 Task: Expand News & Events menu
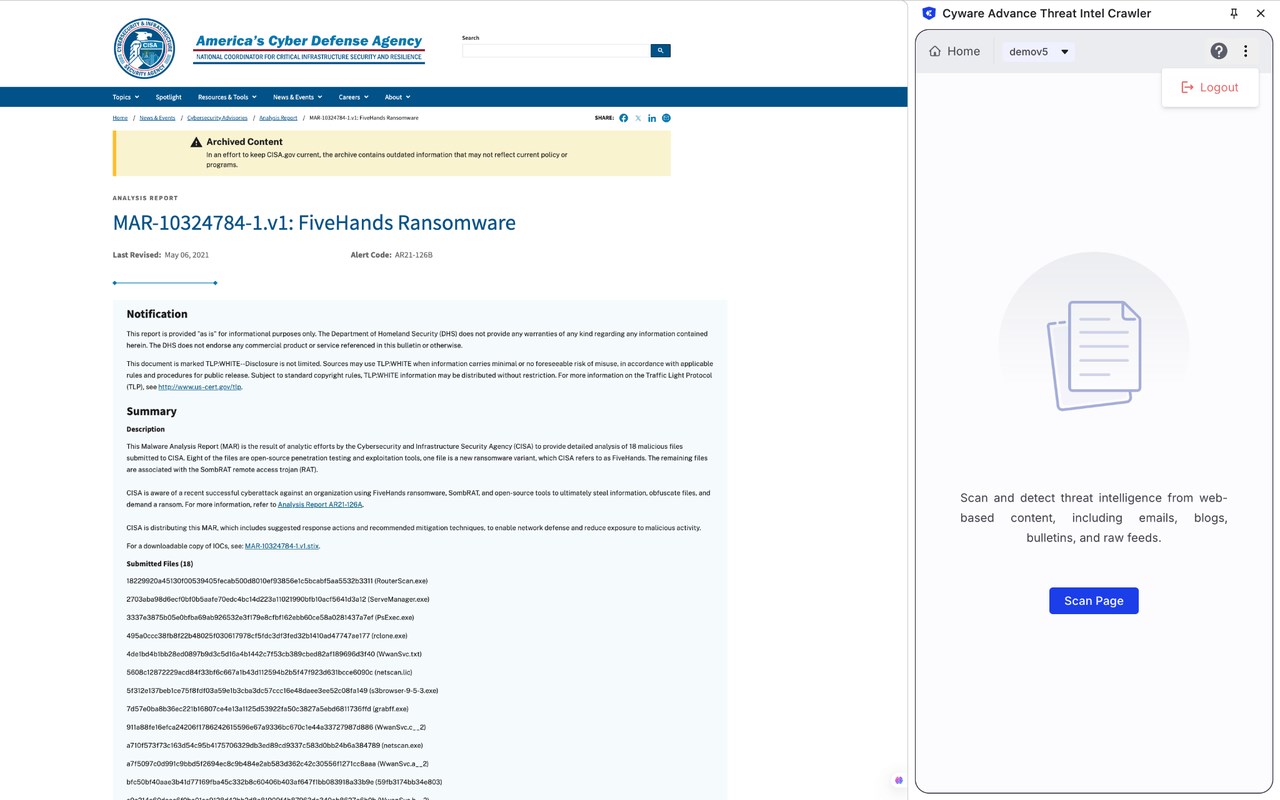coord(298,97)
